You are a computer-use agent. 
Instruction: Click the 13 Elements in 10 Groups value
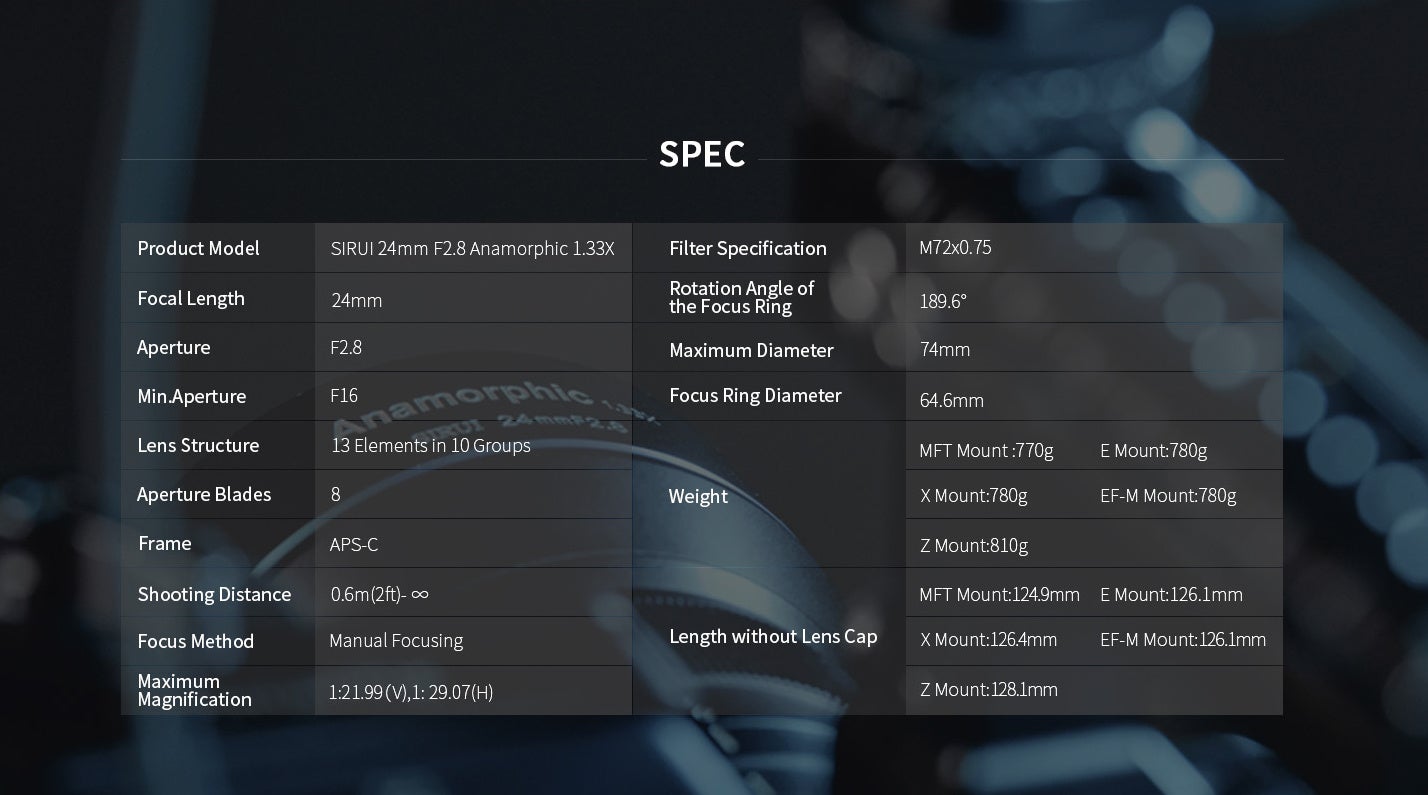tap(431, 445)
